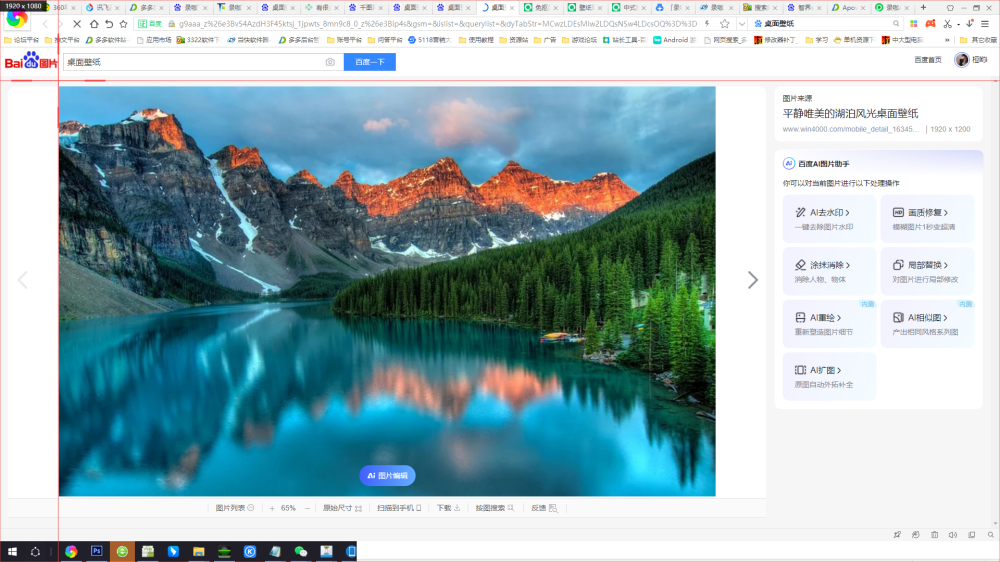Image resolution: width=1000 pixels, height=562 pixels.
Task: Switch to the Apo tab
Action: [848, 8]
